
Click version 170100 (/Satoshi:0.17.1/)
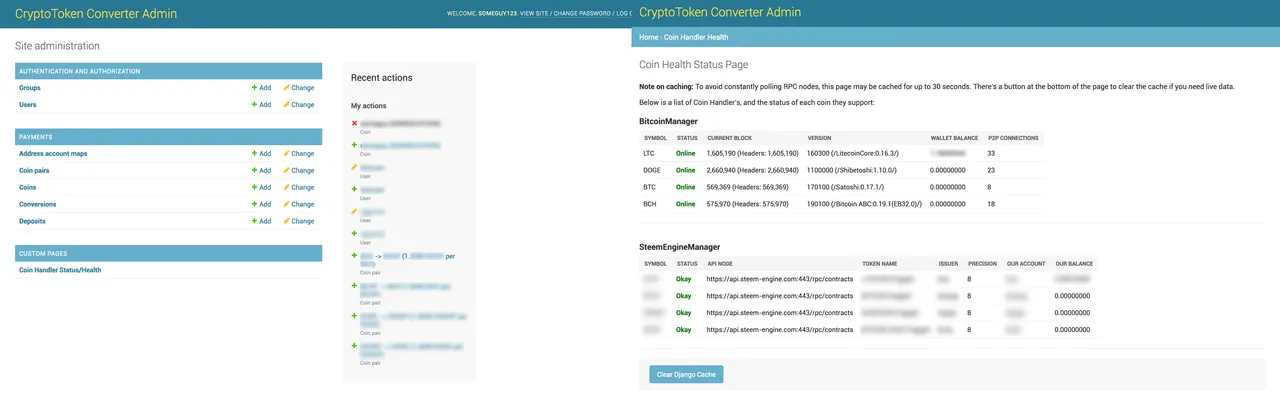[846, 187]
